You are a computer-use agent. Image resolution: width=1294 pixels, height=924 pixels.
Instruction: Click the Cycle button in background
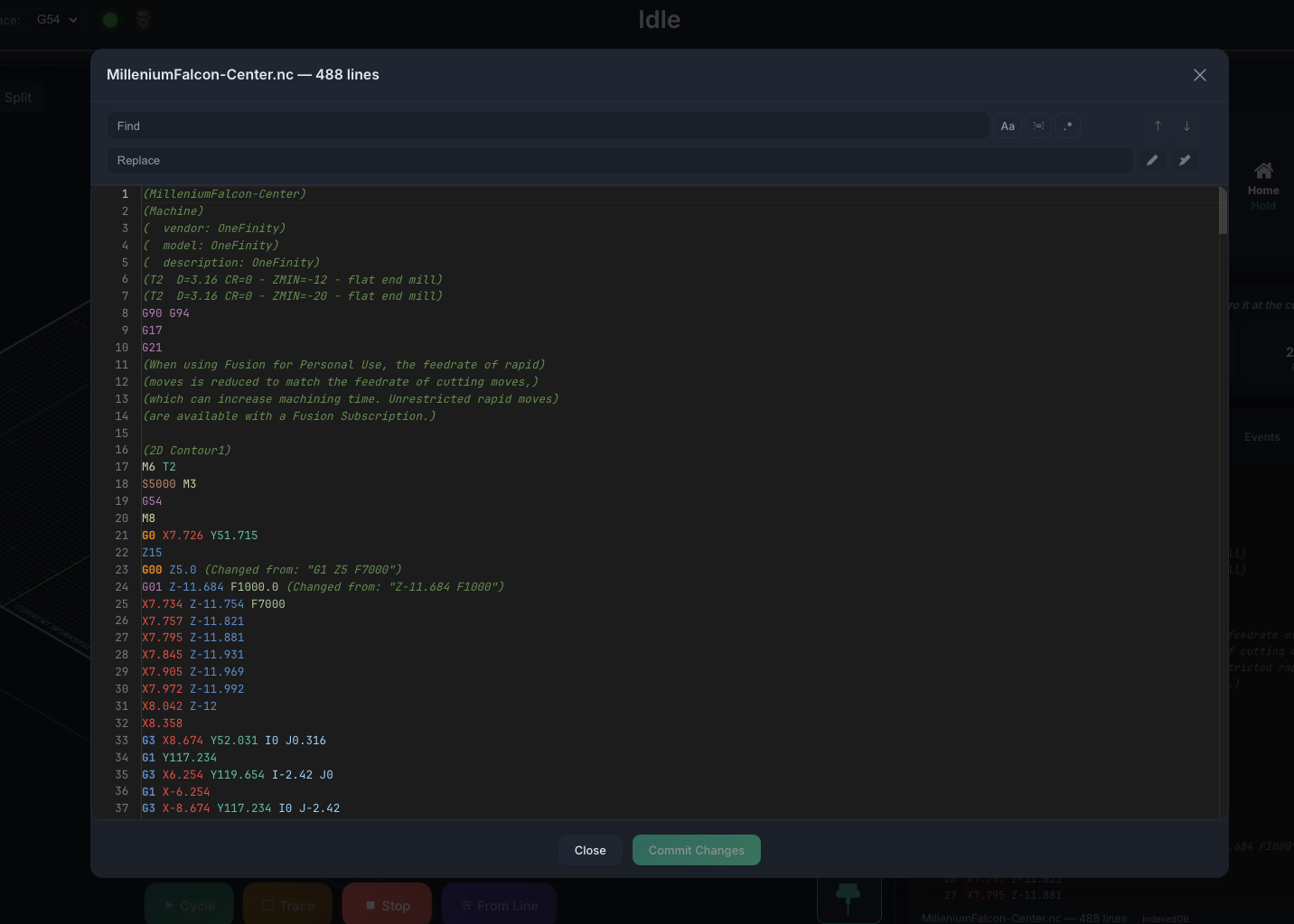189,905
